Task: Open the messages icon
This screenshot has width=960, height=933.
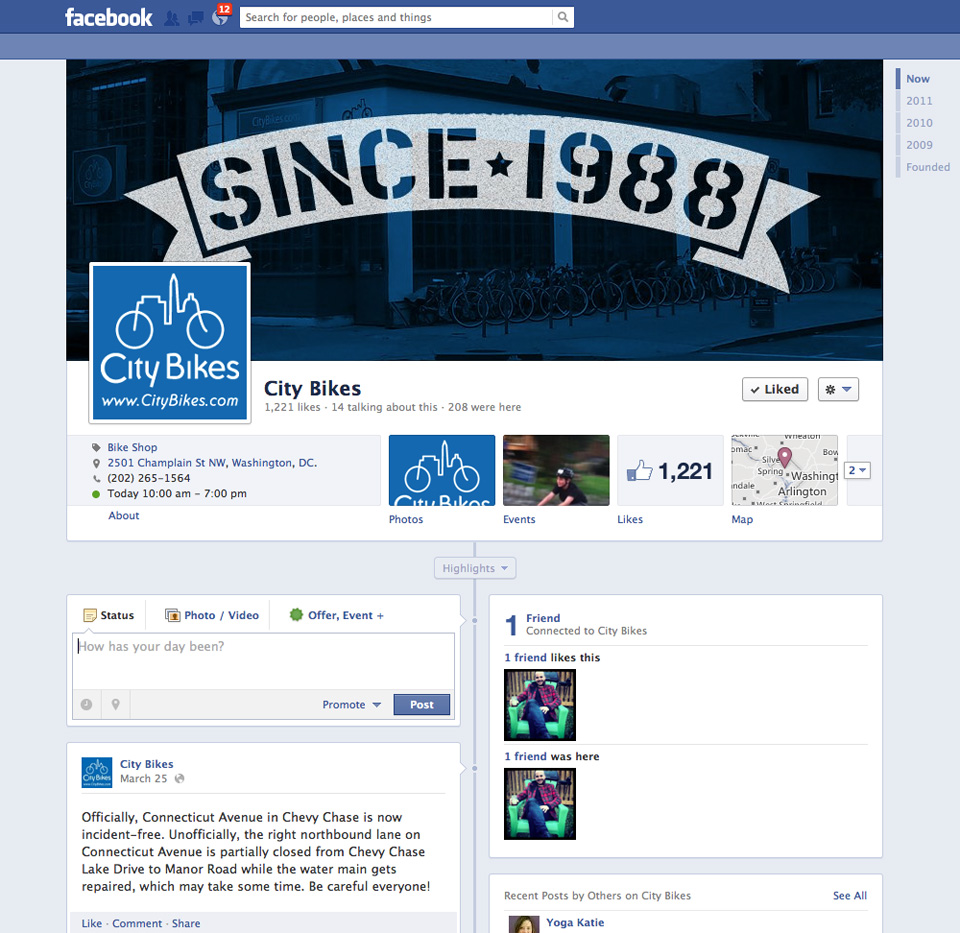Action: 196,18
